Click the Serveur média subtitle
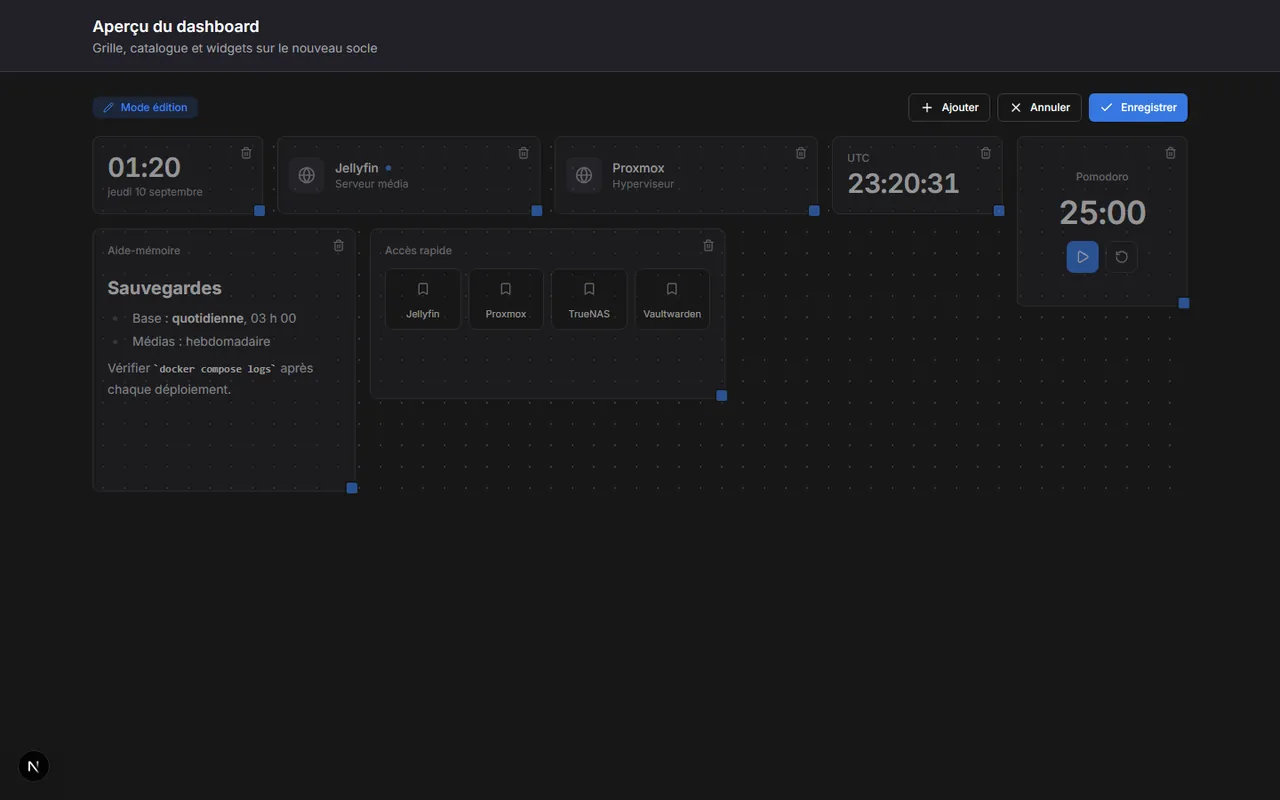 pos(372,184)
